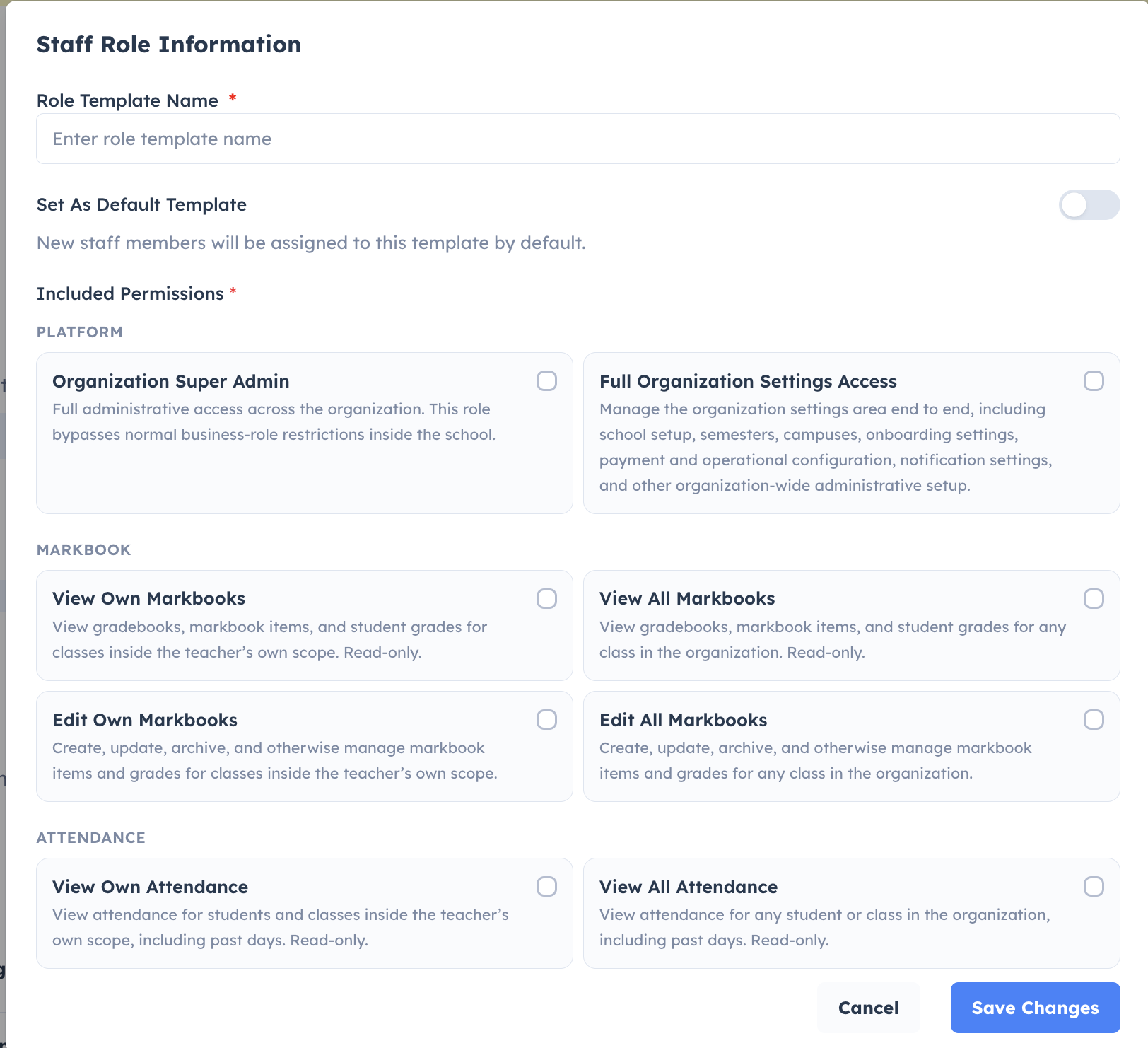This screenshot has width=1148, height=1048.
Task: Tick the View Own Attendance checkbox
Action: 546,887
